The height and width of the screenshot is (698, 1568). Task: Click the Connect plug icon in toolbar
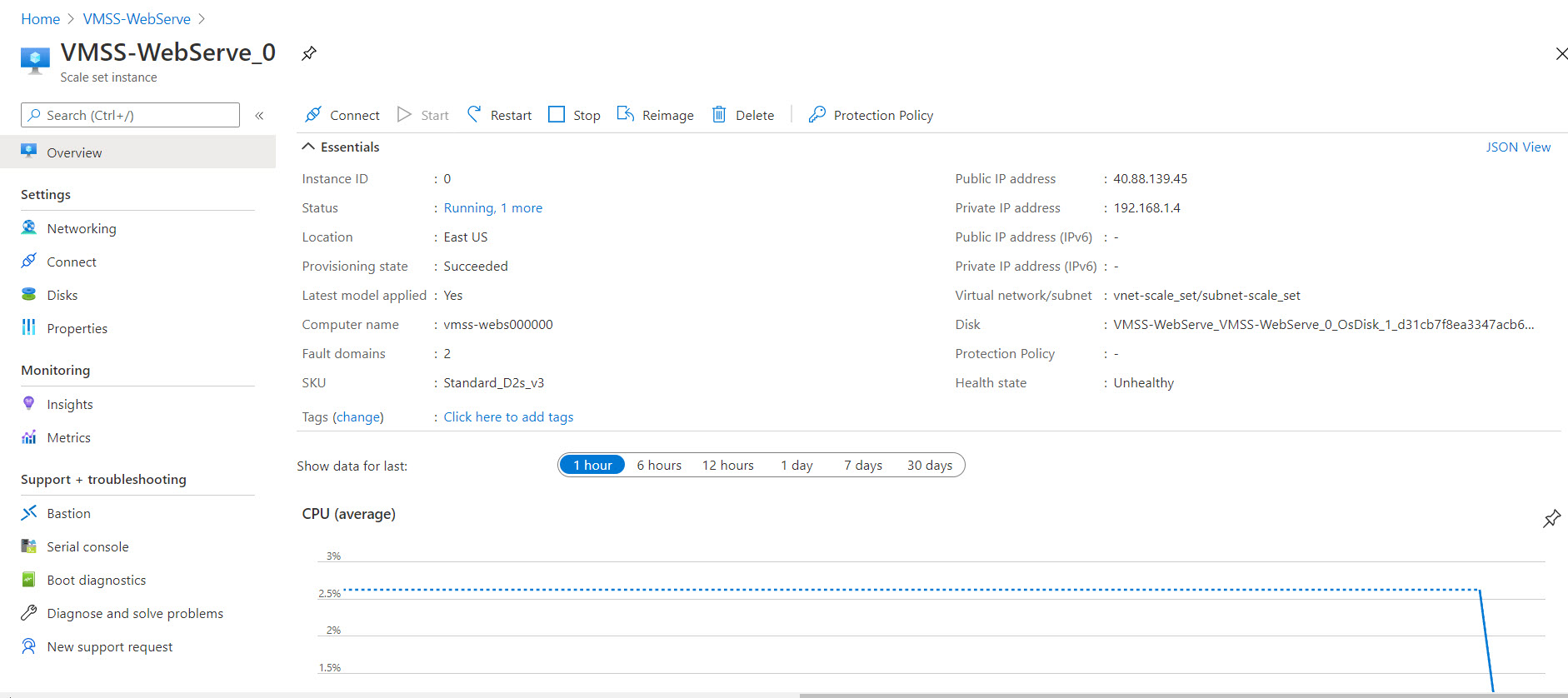pos(313,114)
